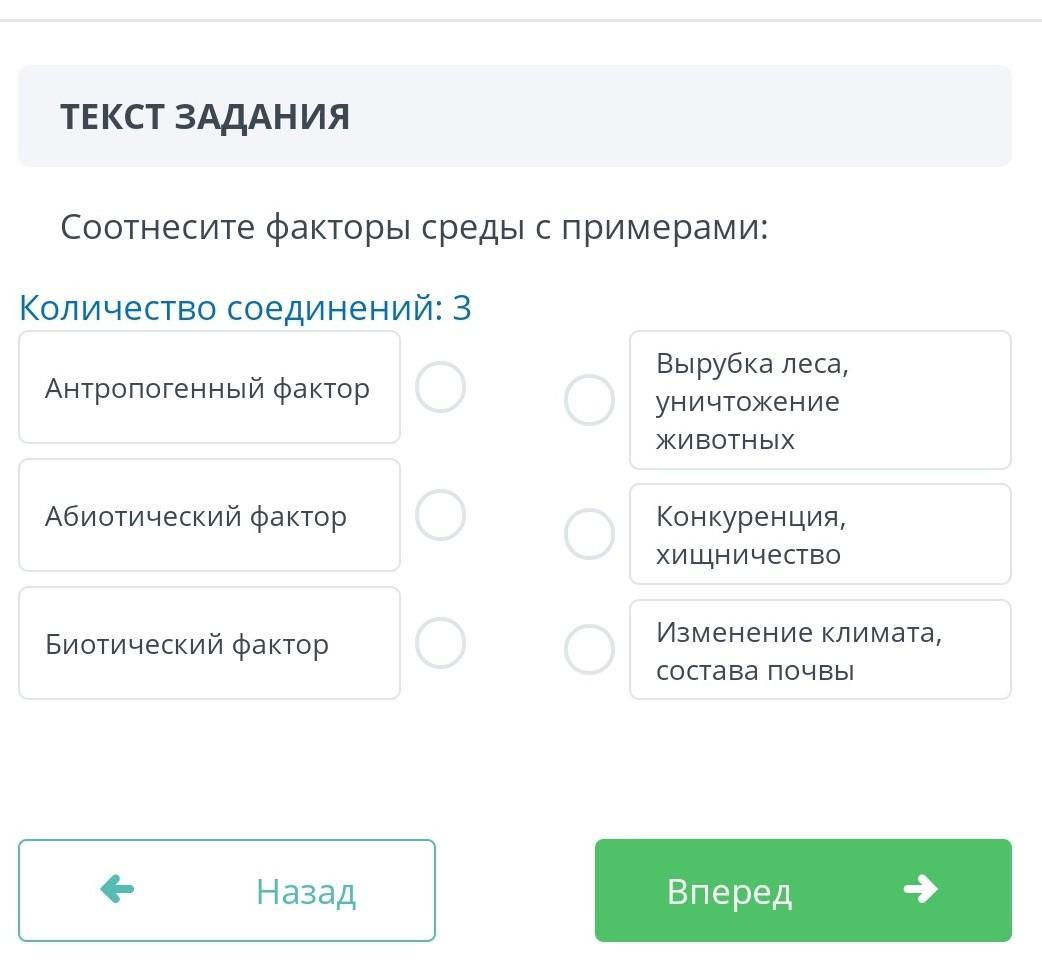Screen dimensions: 1042x963
Task: Proceed with the green Вперед button
Action: (803, 890)
